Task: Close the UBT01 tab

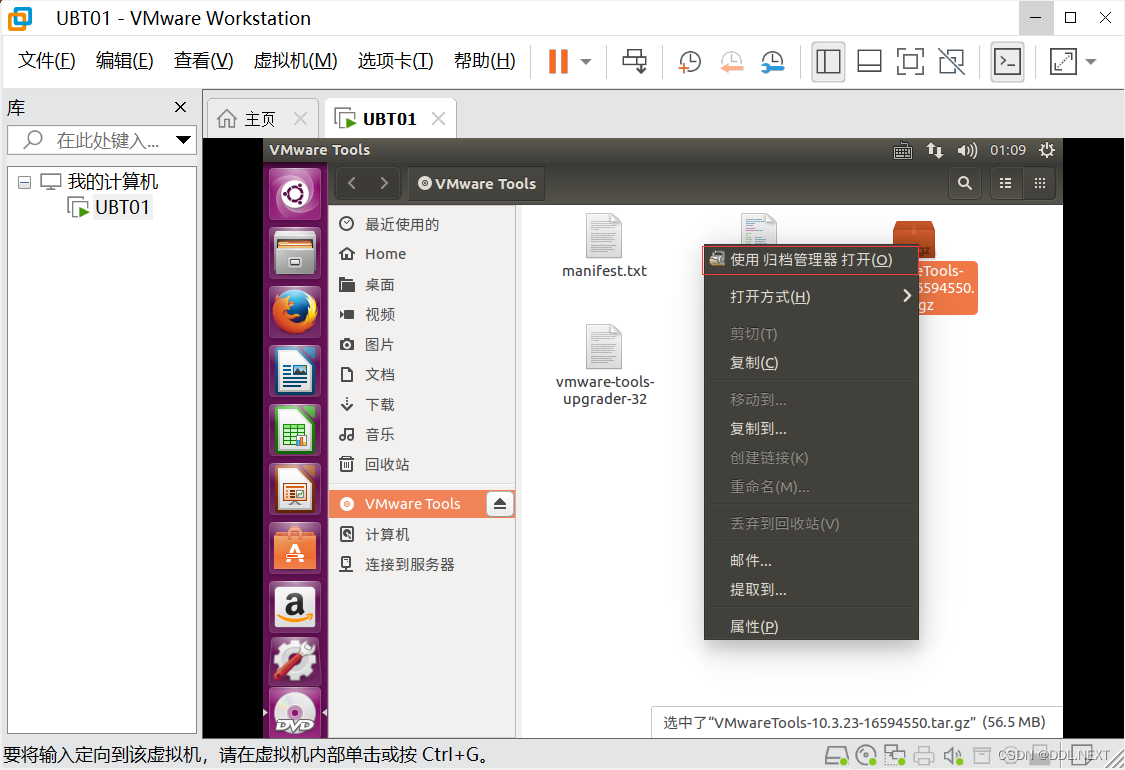Action: point(438,118)
